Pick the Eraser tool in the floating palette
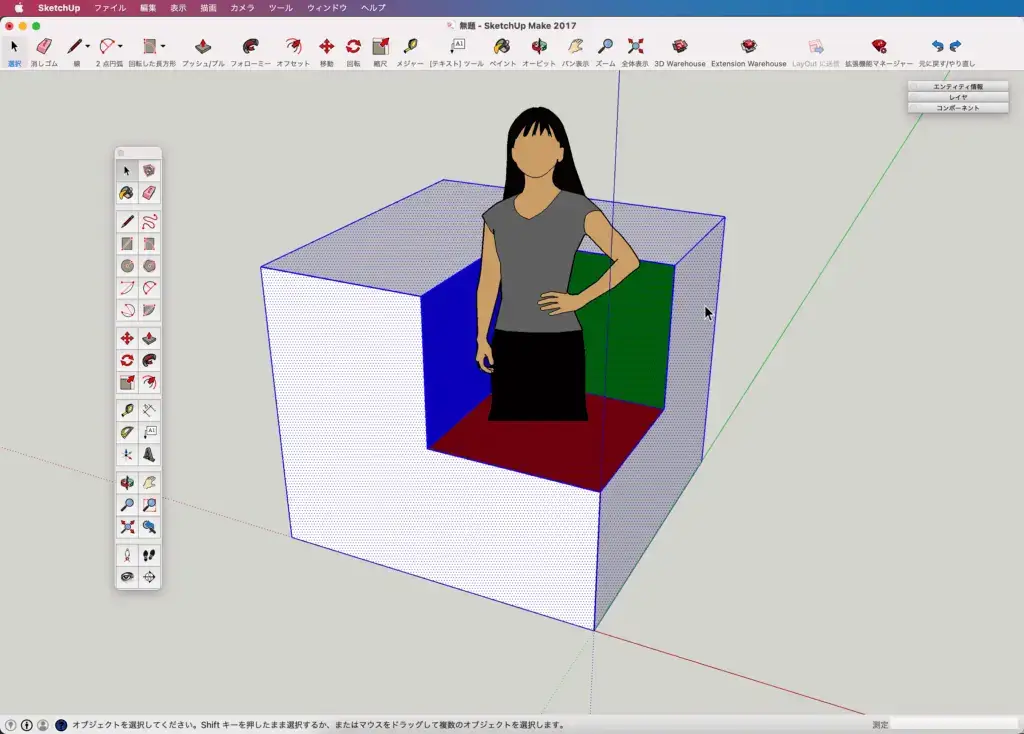1024x734 pixels. pos(149,193)
